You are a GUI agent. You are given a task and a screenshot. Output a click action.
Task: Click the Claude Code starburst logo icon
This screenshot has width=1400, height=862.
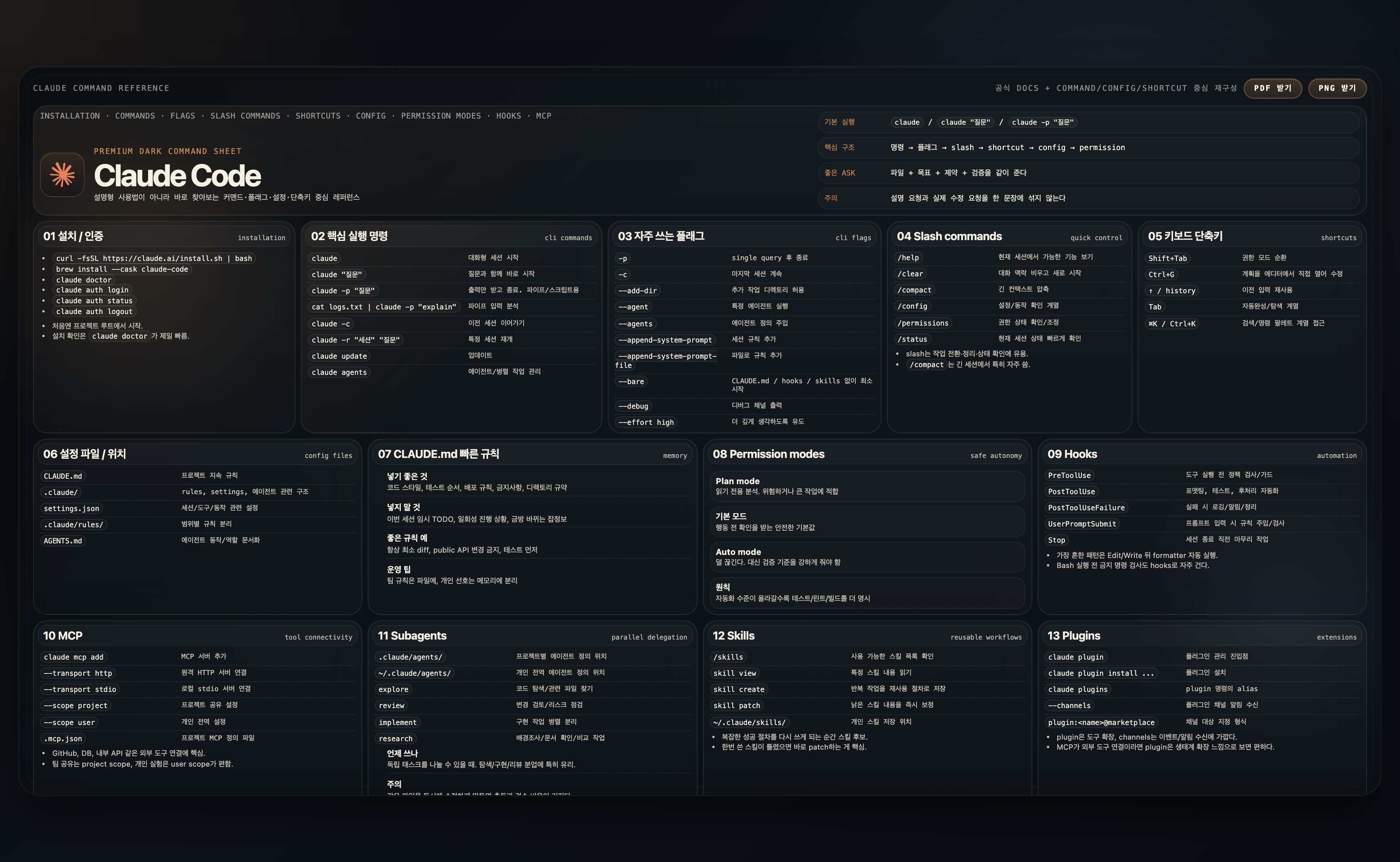[62, 174]
